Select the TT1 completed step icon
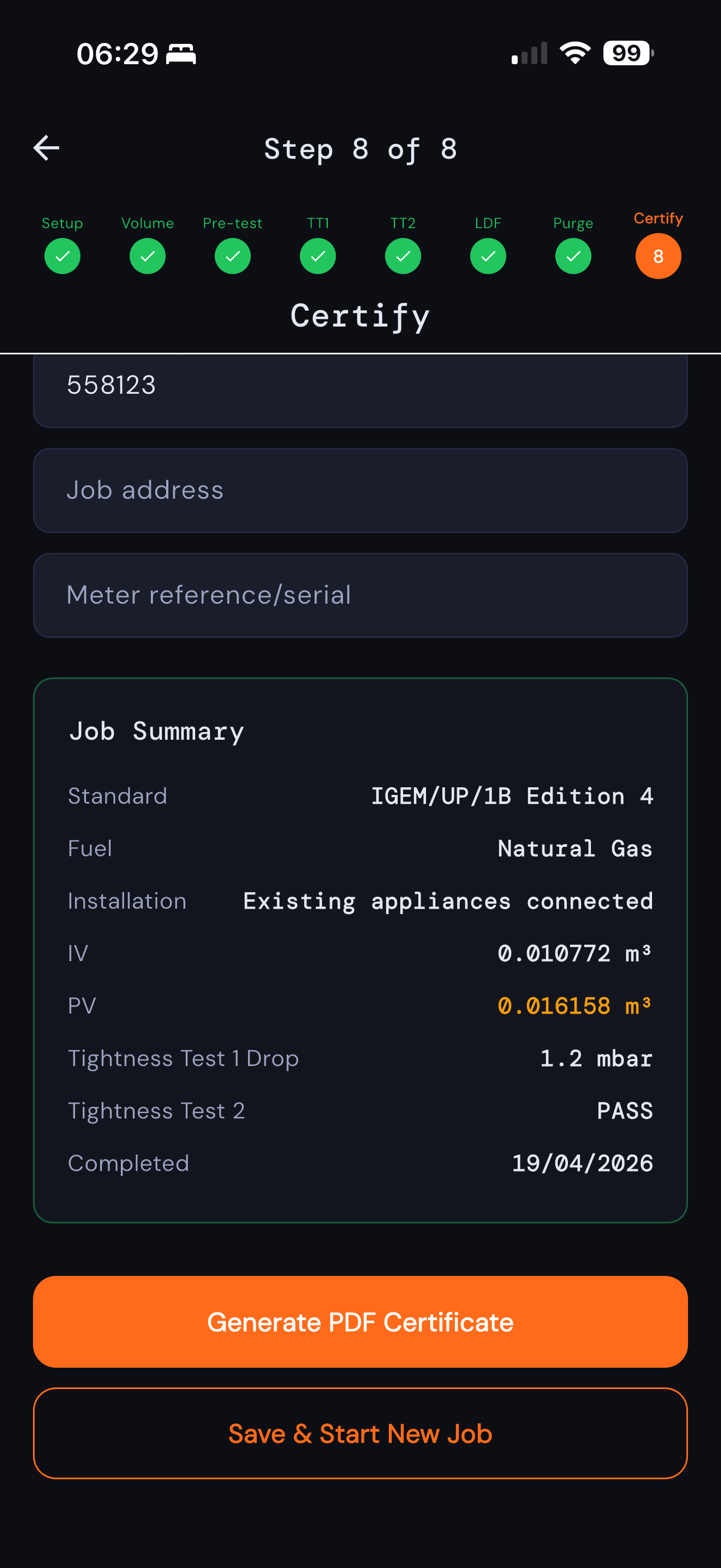 click(x=317, y=256)
